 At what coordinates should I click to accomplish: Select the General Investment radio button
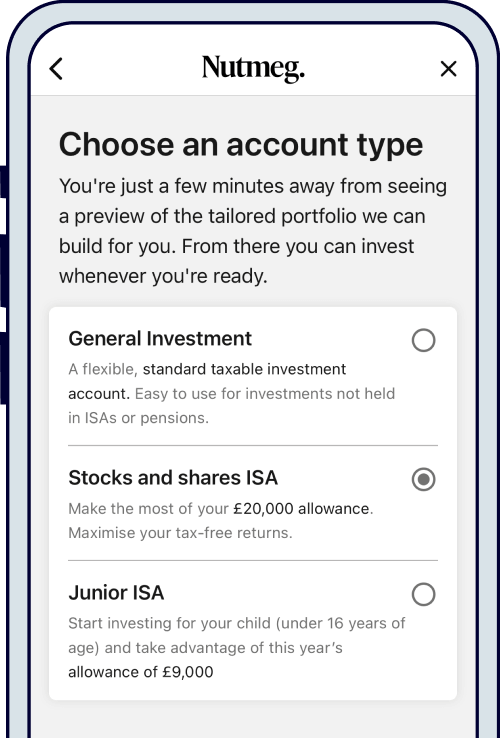tap(423, 340)
